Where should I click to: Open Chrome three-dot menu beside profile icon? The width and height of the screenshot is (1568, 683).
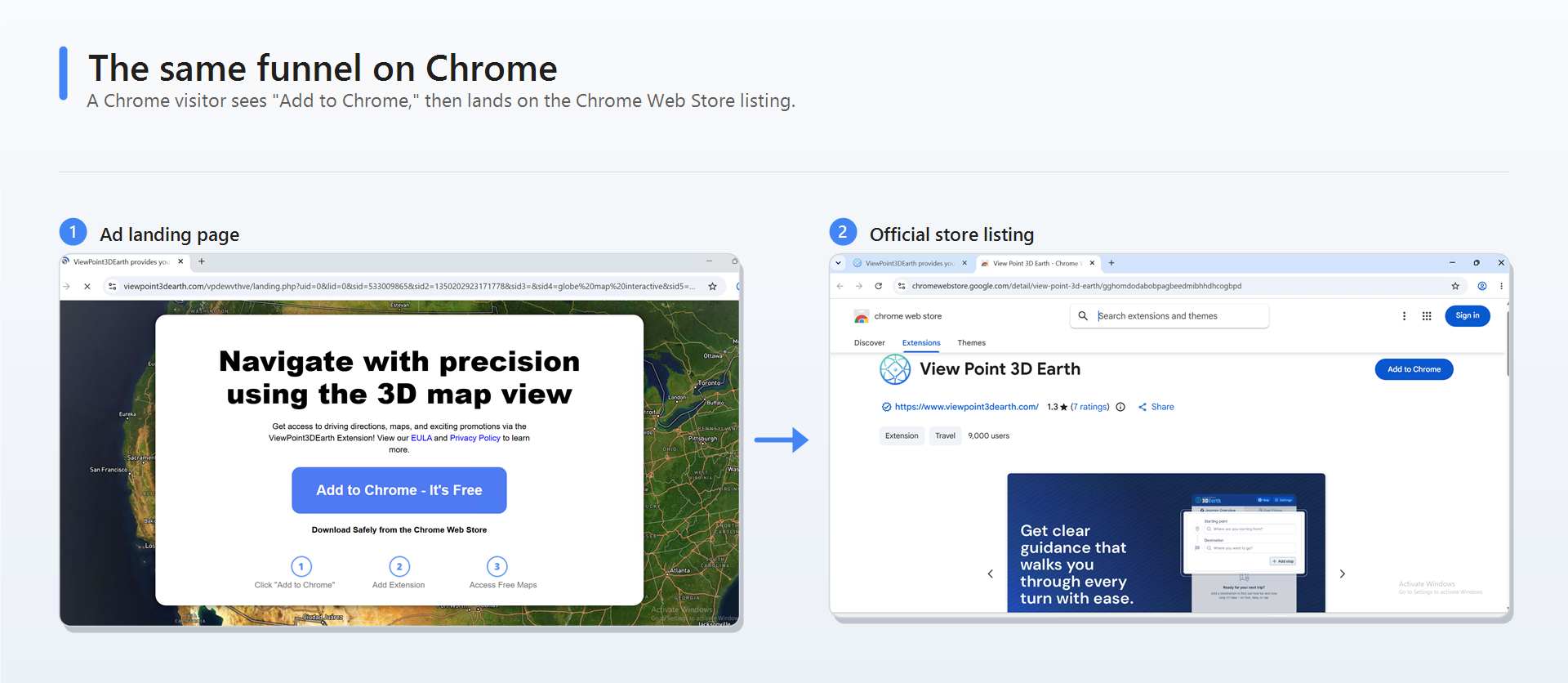coord(1501,286)
